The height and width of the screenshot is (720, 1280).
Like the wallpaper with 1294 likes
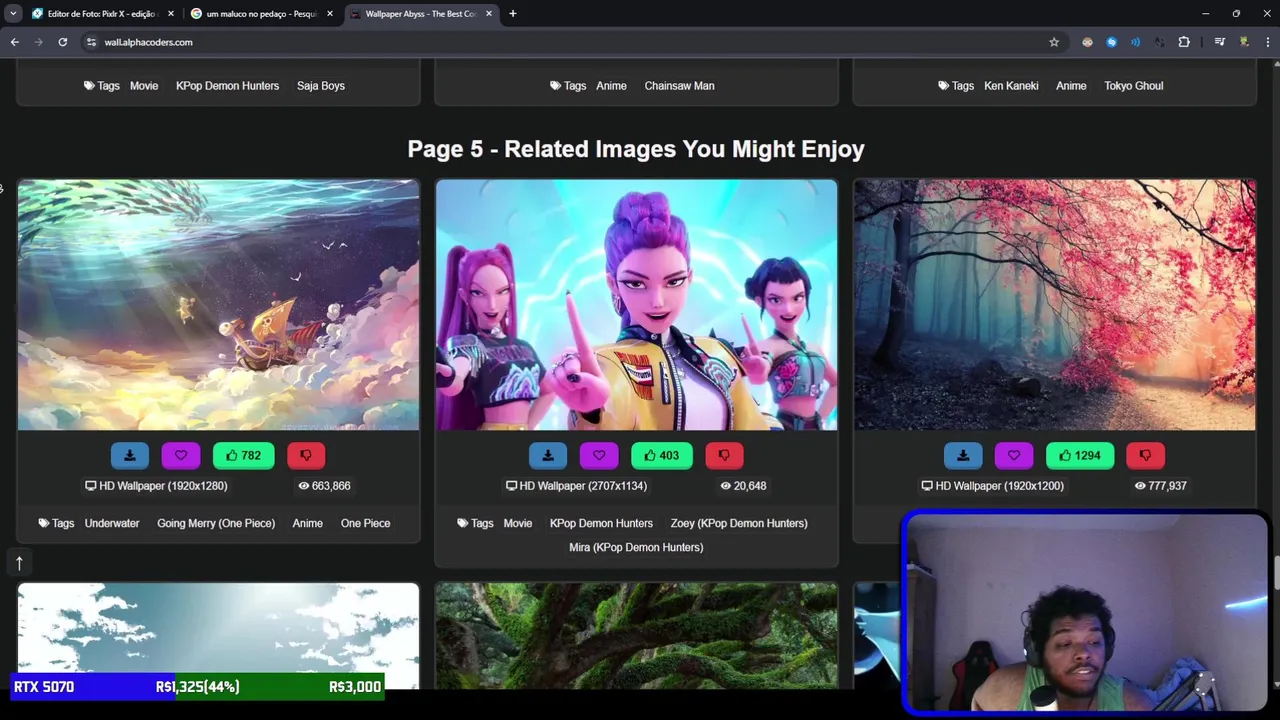pyautogui.click(x=1080, y=455)
